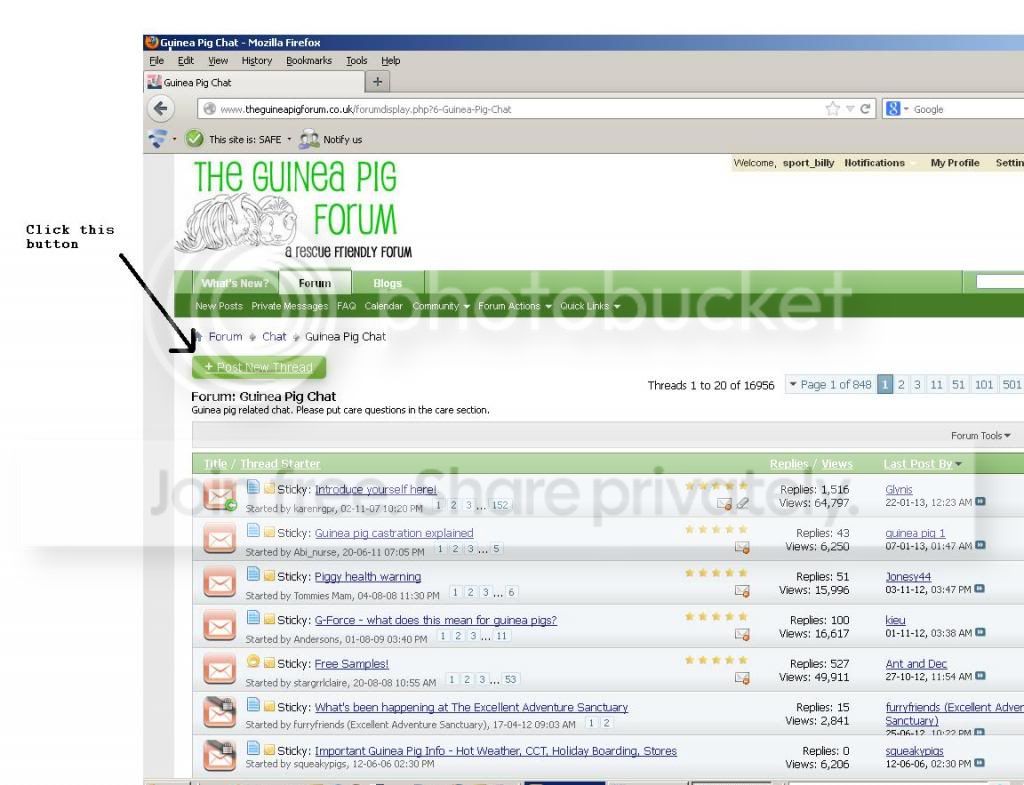Click the bookmark star in address bar
Screen dimensions: 1024x785
tap(833, 109)
